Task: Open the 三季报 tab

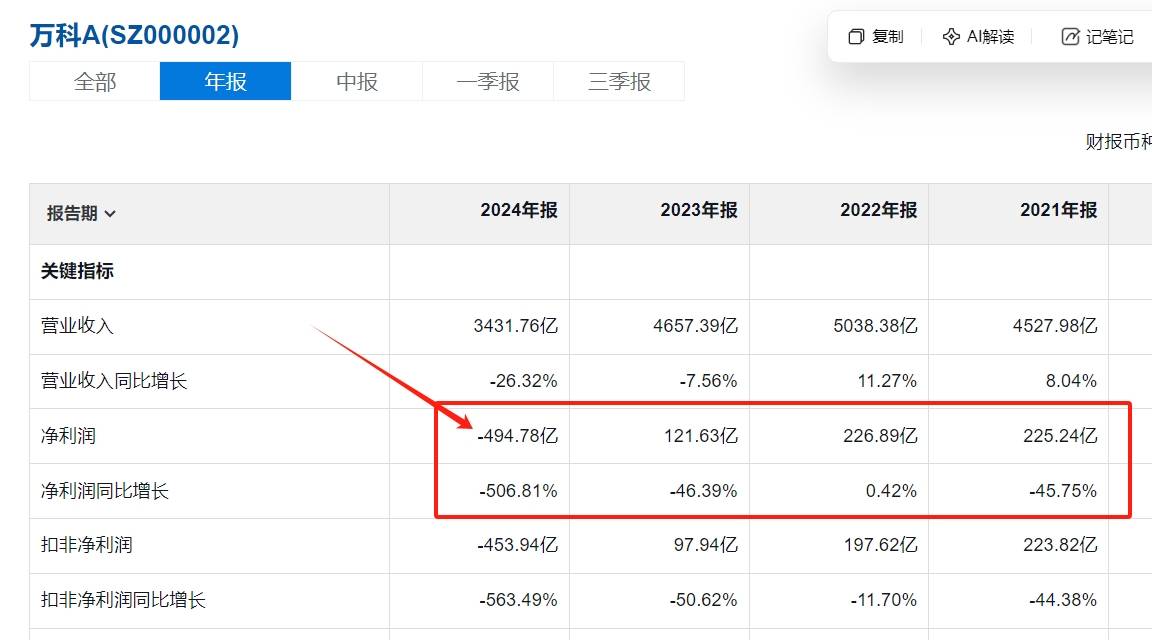Action: (619, 81)
